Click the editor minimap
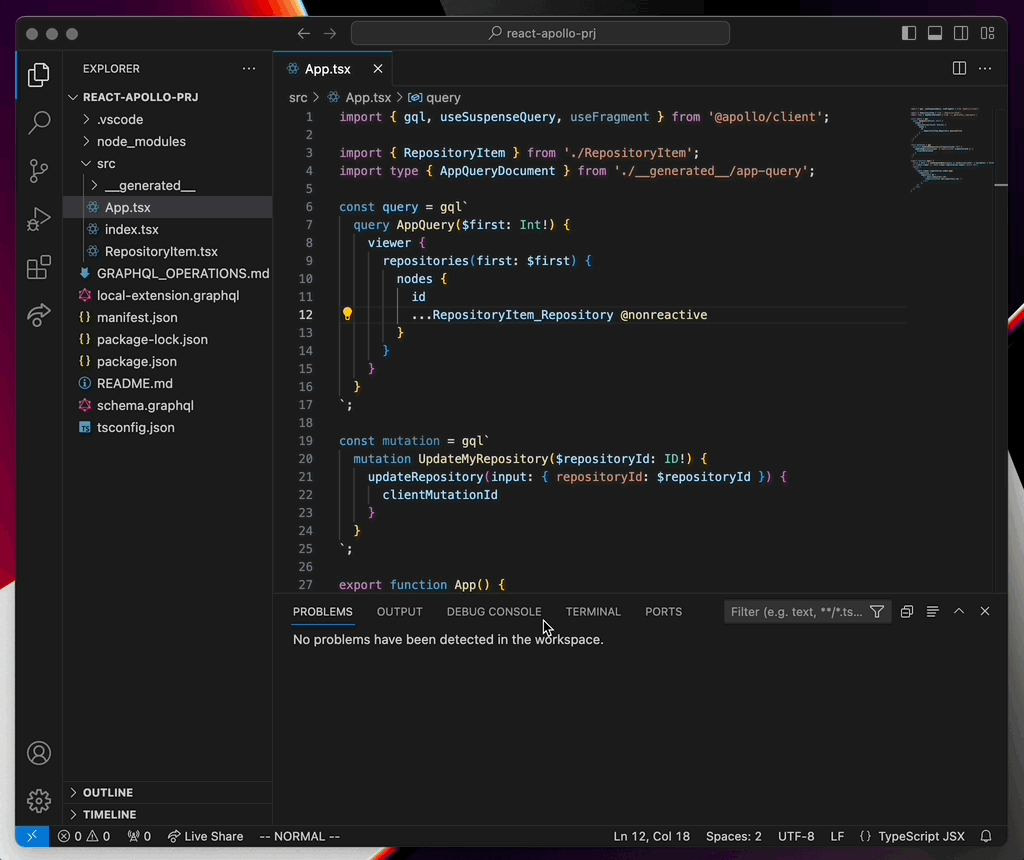This screenshot has height=860, width=1024. [952, 150]
